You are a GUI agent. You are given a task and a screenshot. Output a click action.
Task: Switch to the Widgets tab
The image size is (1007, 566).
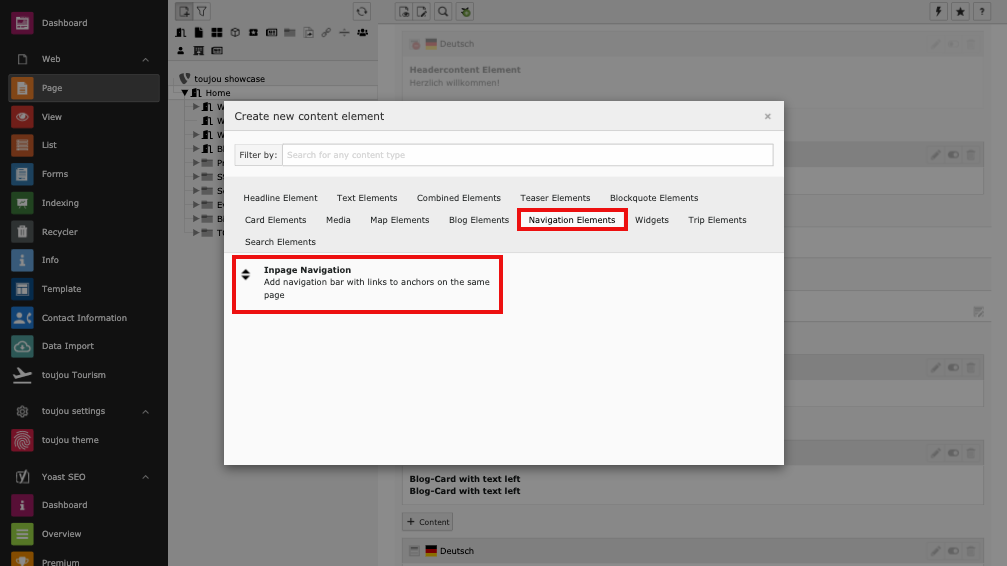pos(652,220)
